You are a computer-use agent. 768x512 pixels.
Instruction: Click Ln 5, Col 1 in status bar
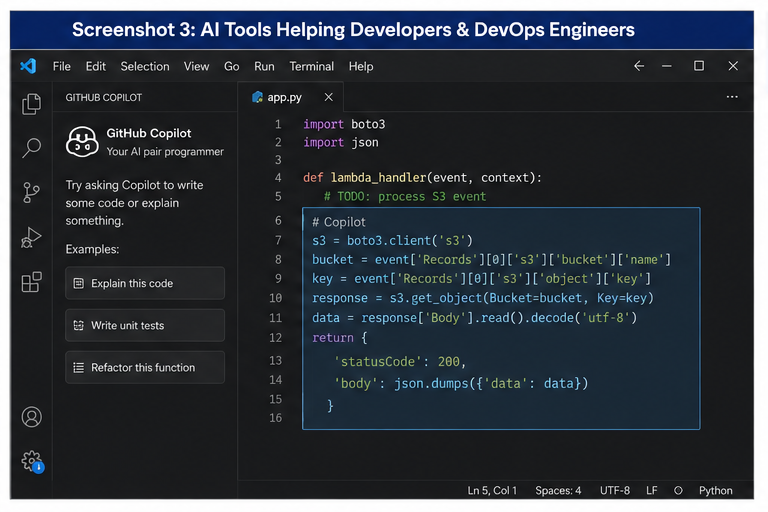point(492,490)
